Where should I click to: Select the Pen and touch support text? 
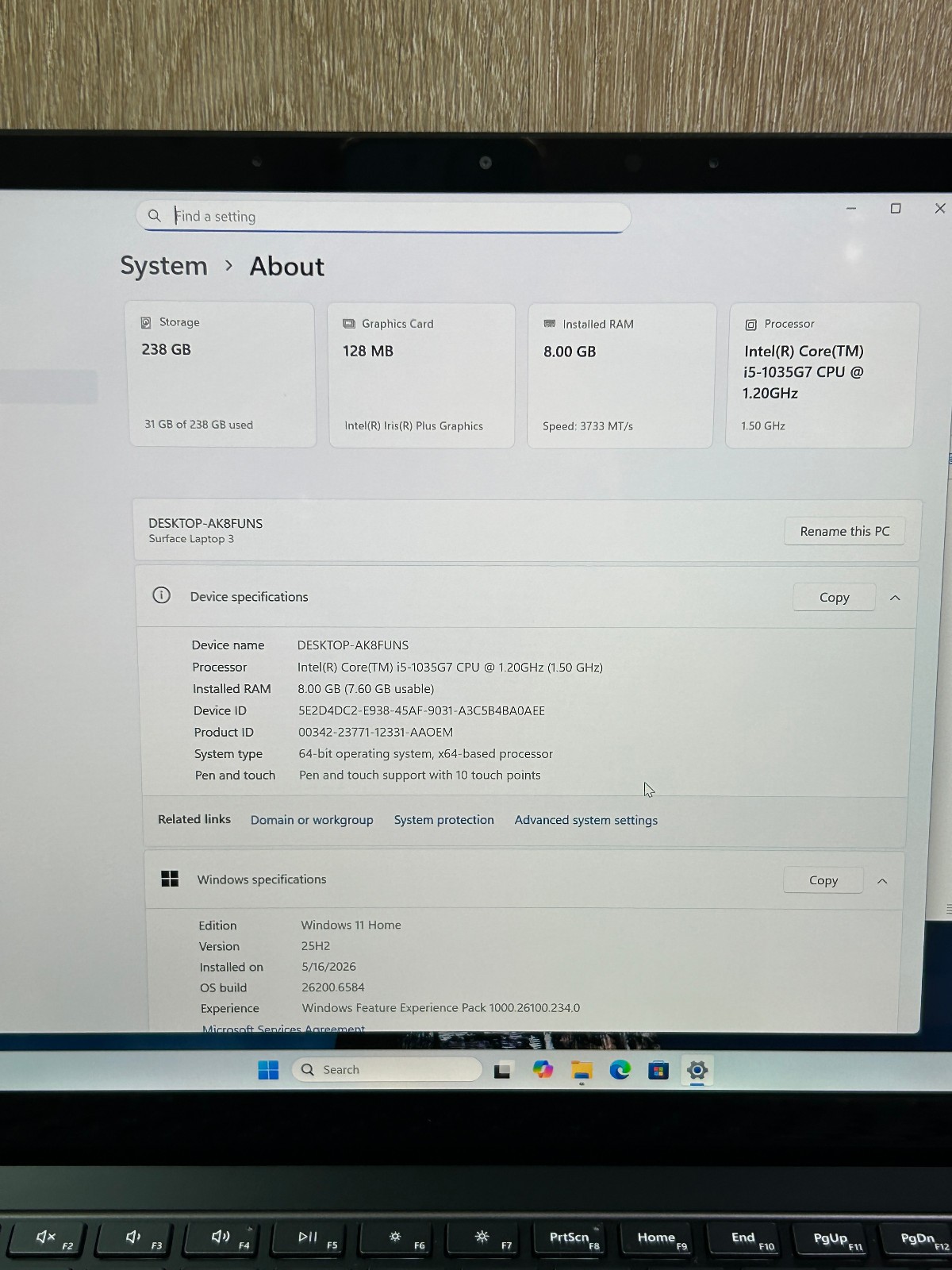click(x=420, y=775)
